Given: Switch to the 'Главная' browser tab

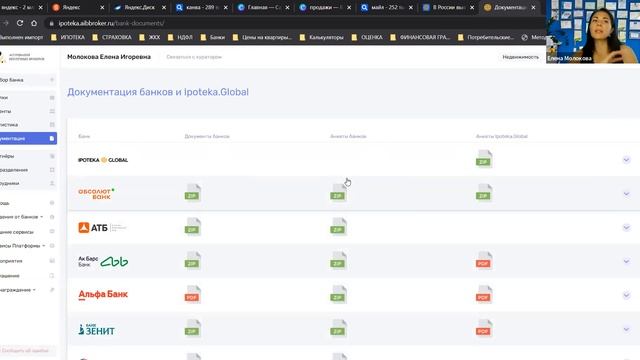Looking at the screenshot, I should (x=263, y=7).
